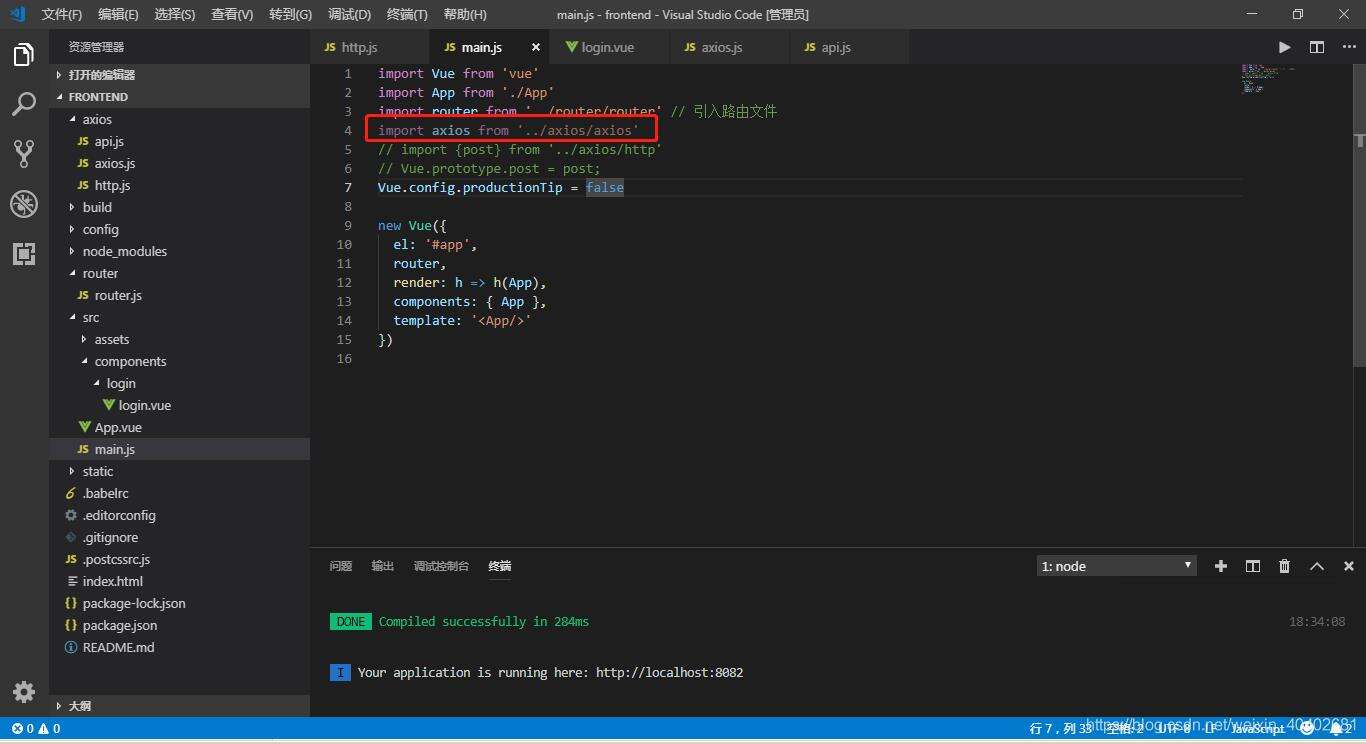Collapse the src folder
This screenshot has width=1366, height=744.
[180, 317]
